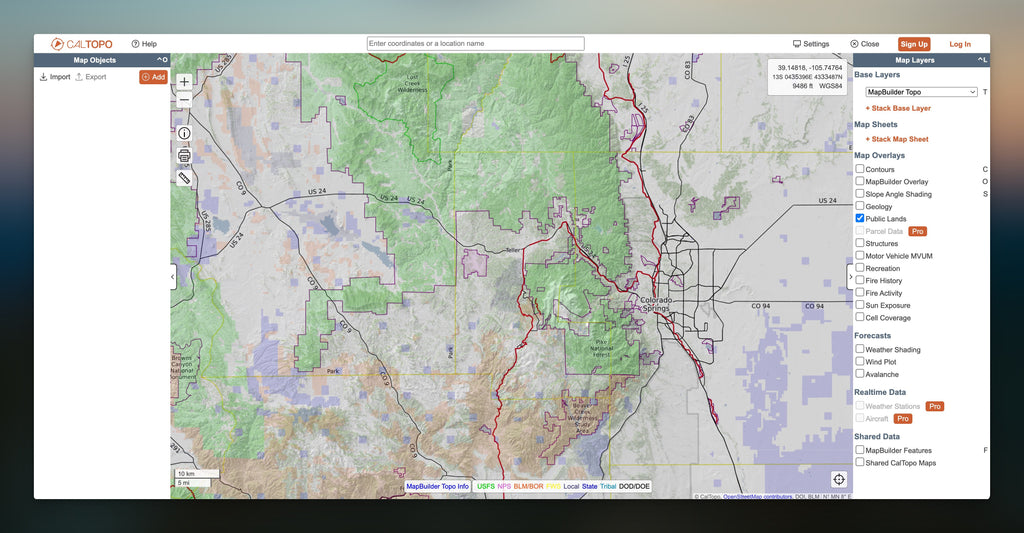Open Settings in the top bar
The image size is (1024, 533).
(x=811, y=44)
